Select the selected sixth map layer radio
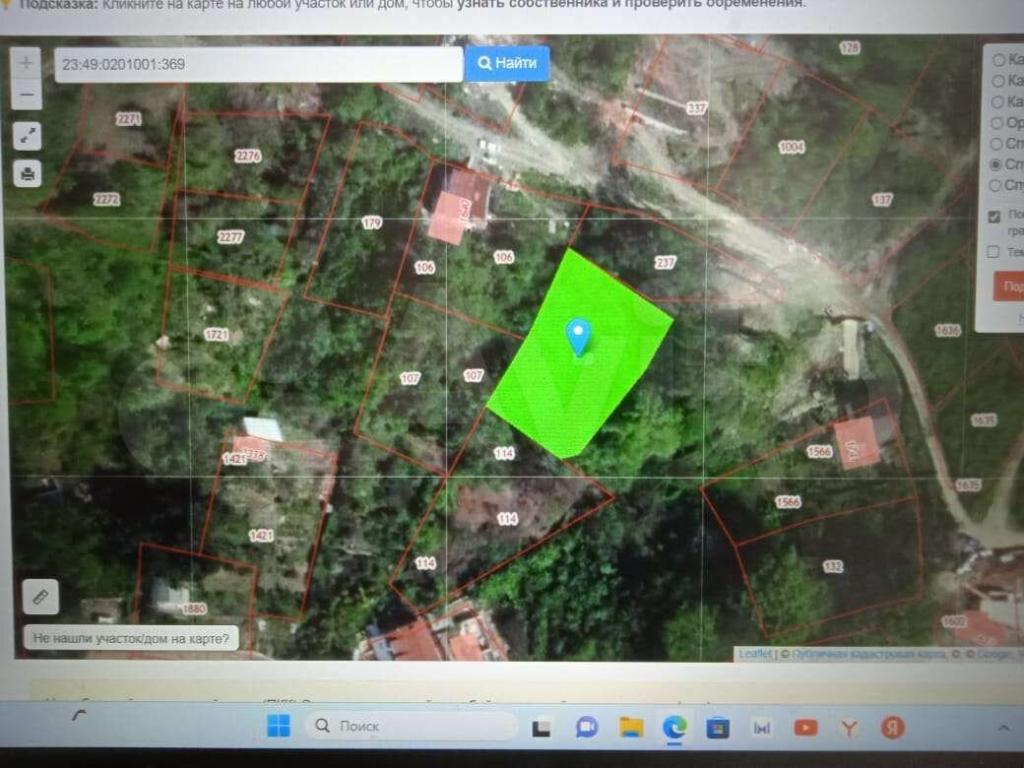Viewport: 1024px width, 768px height. [x=996, y=164]
